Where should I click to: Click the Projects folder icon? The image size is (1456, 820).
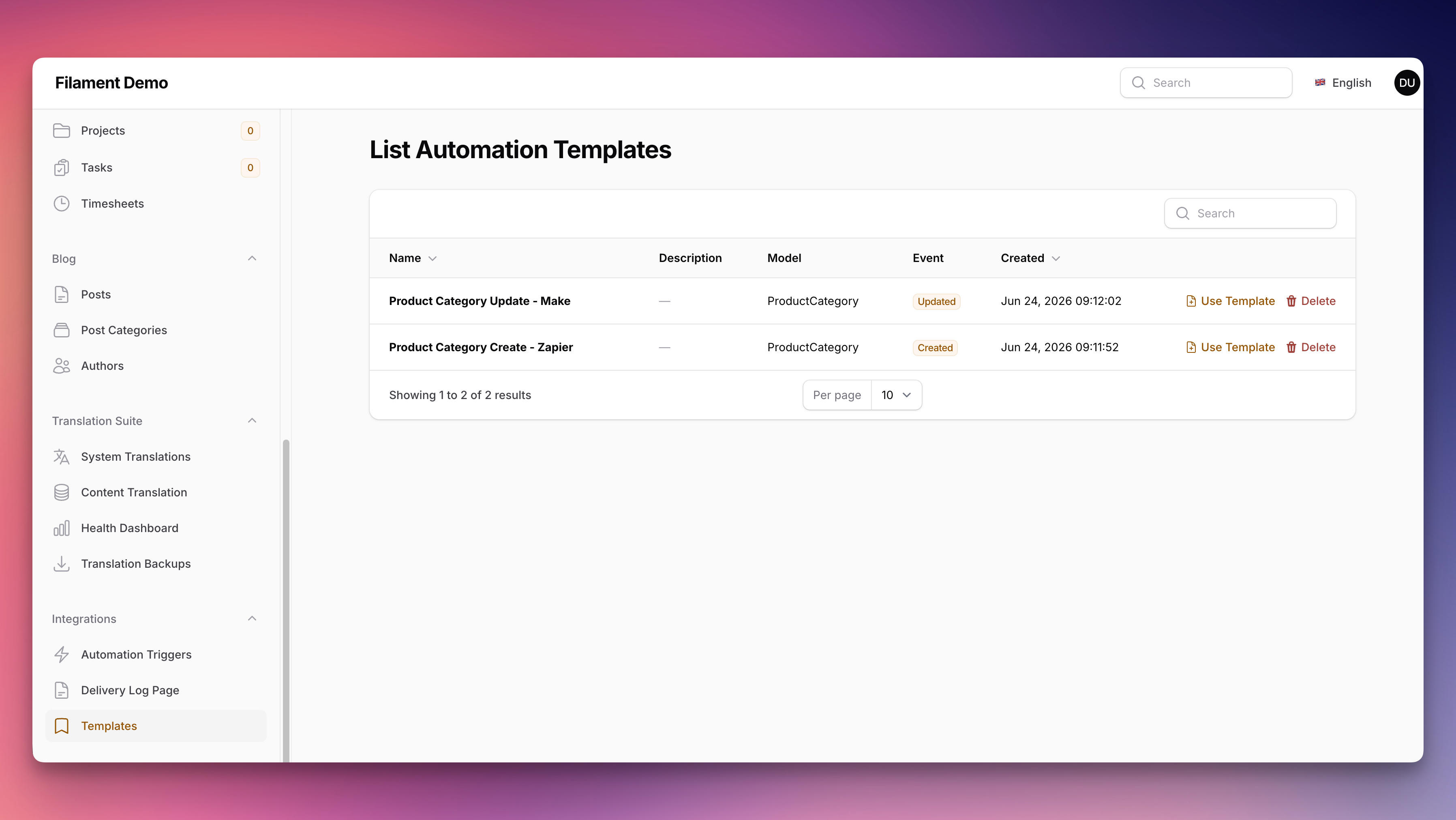61,131
